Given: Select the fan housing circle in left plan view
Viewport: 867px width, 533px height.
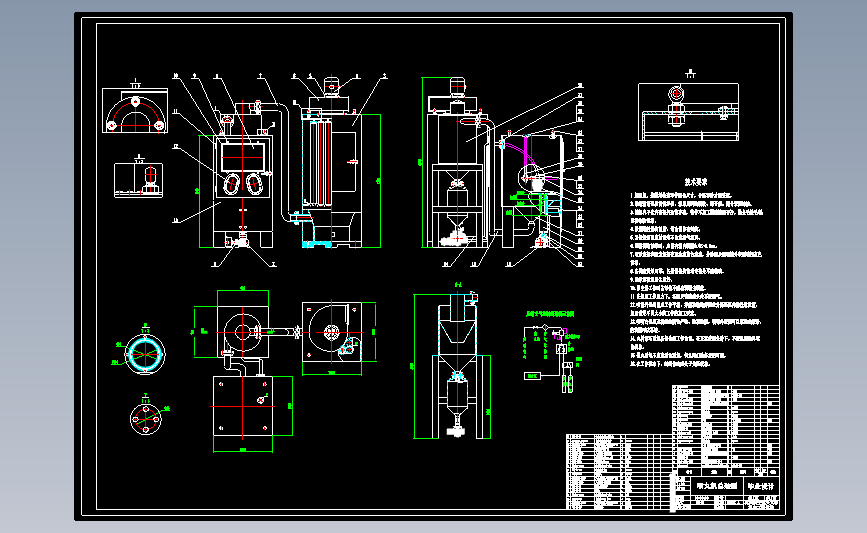Looking at the screenshot, I should 242,332.
